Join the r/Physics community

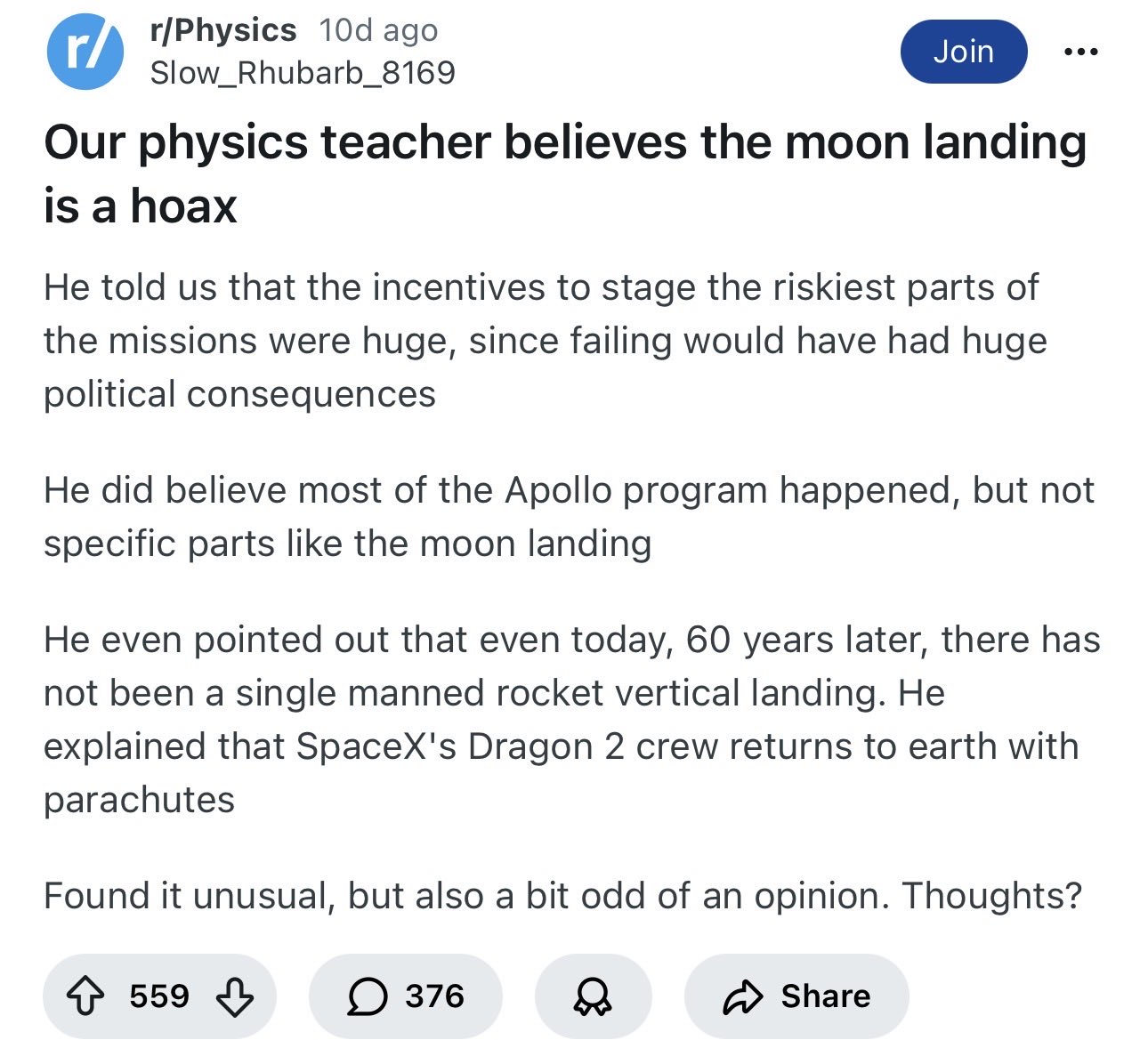click(963, 52)
